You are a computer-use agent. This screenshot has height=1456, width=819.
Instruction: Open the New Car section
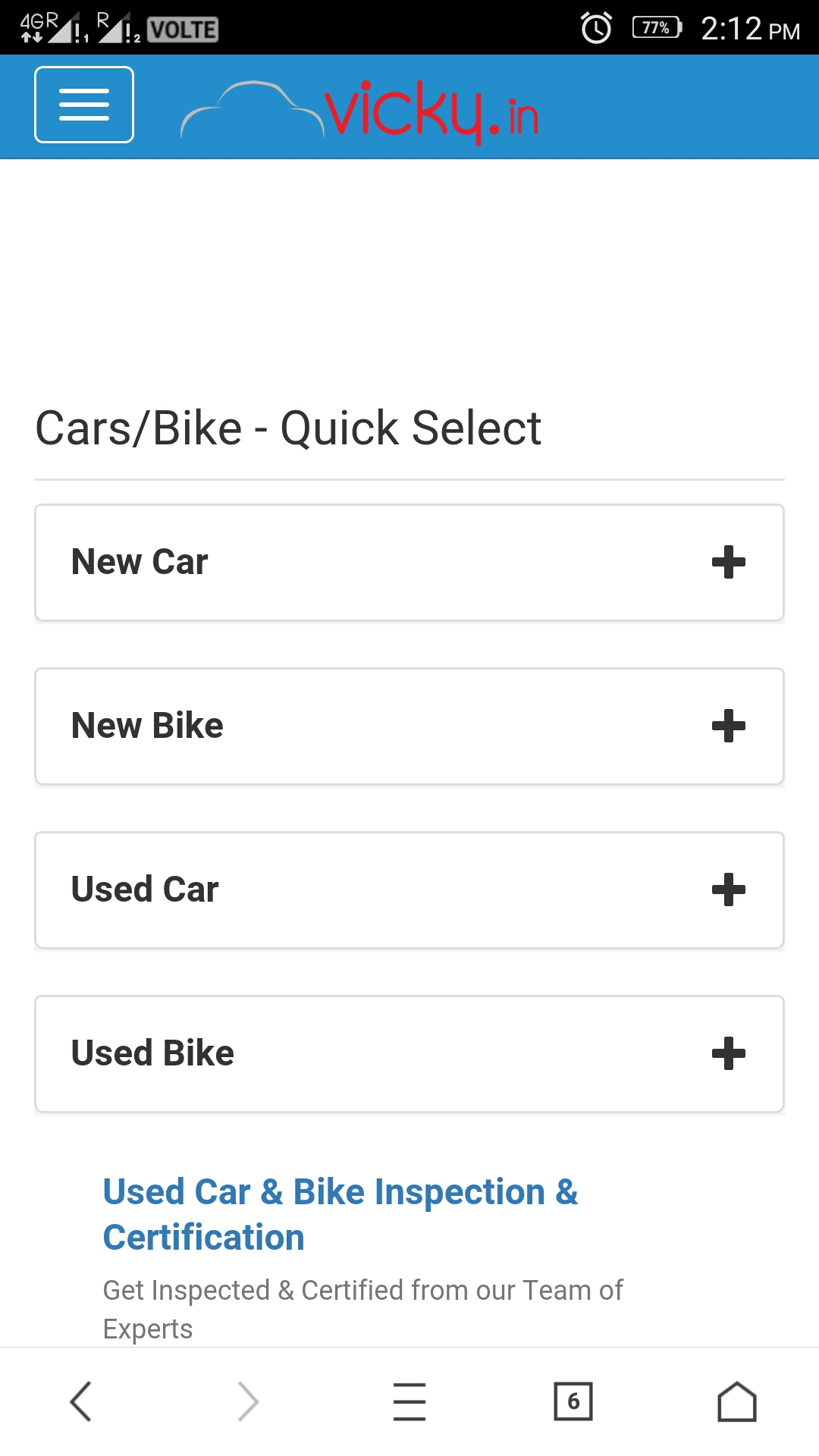point(140,562)
